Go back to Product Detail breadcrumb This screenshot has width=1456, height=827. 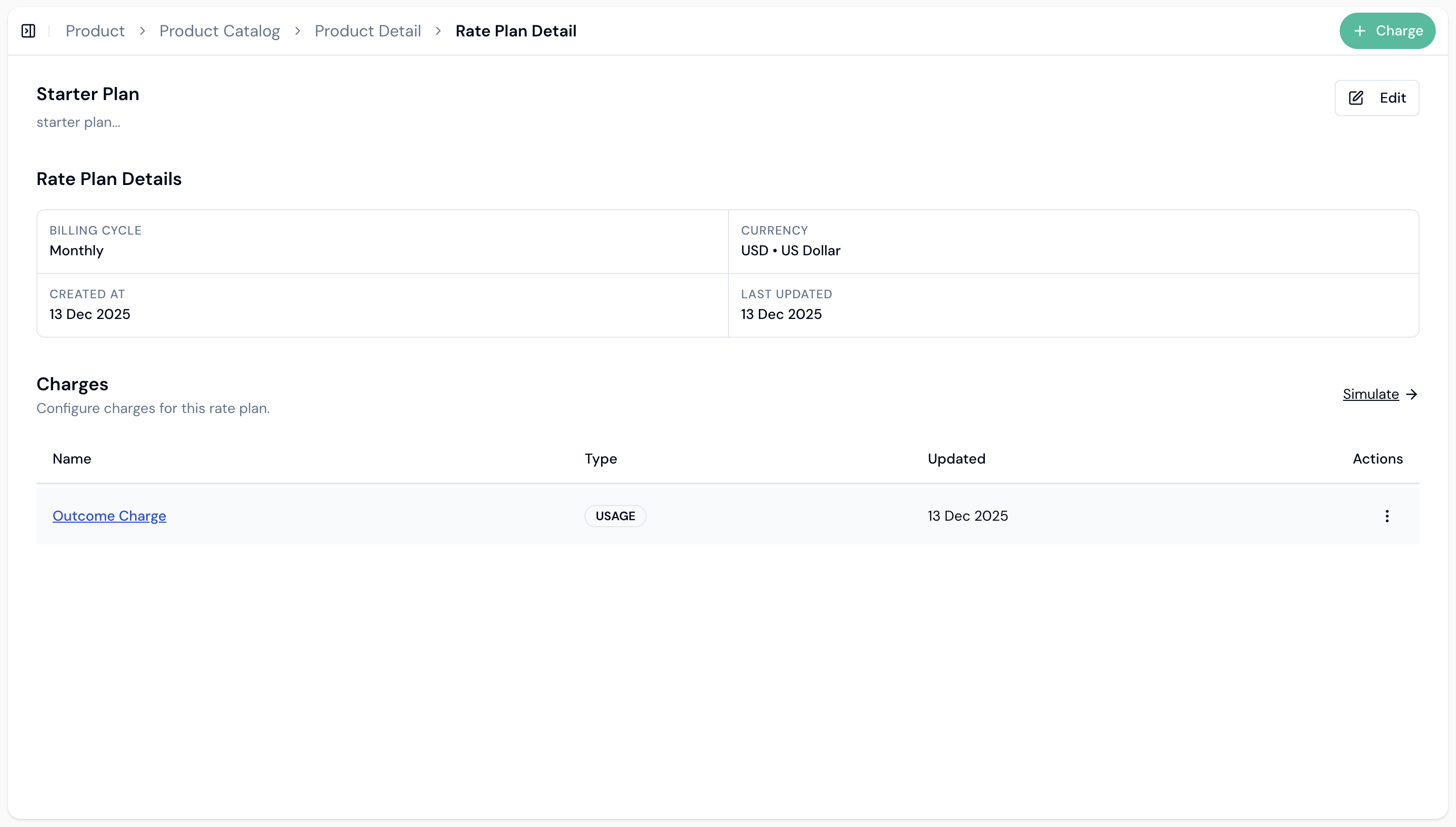pyautogui.click(x=367, y=31)
